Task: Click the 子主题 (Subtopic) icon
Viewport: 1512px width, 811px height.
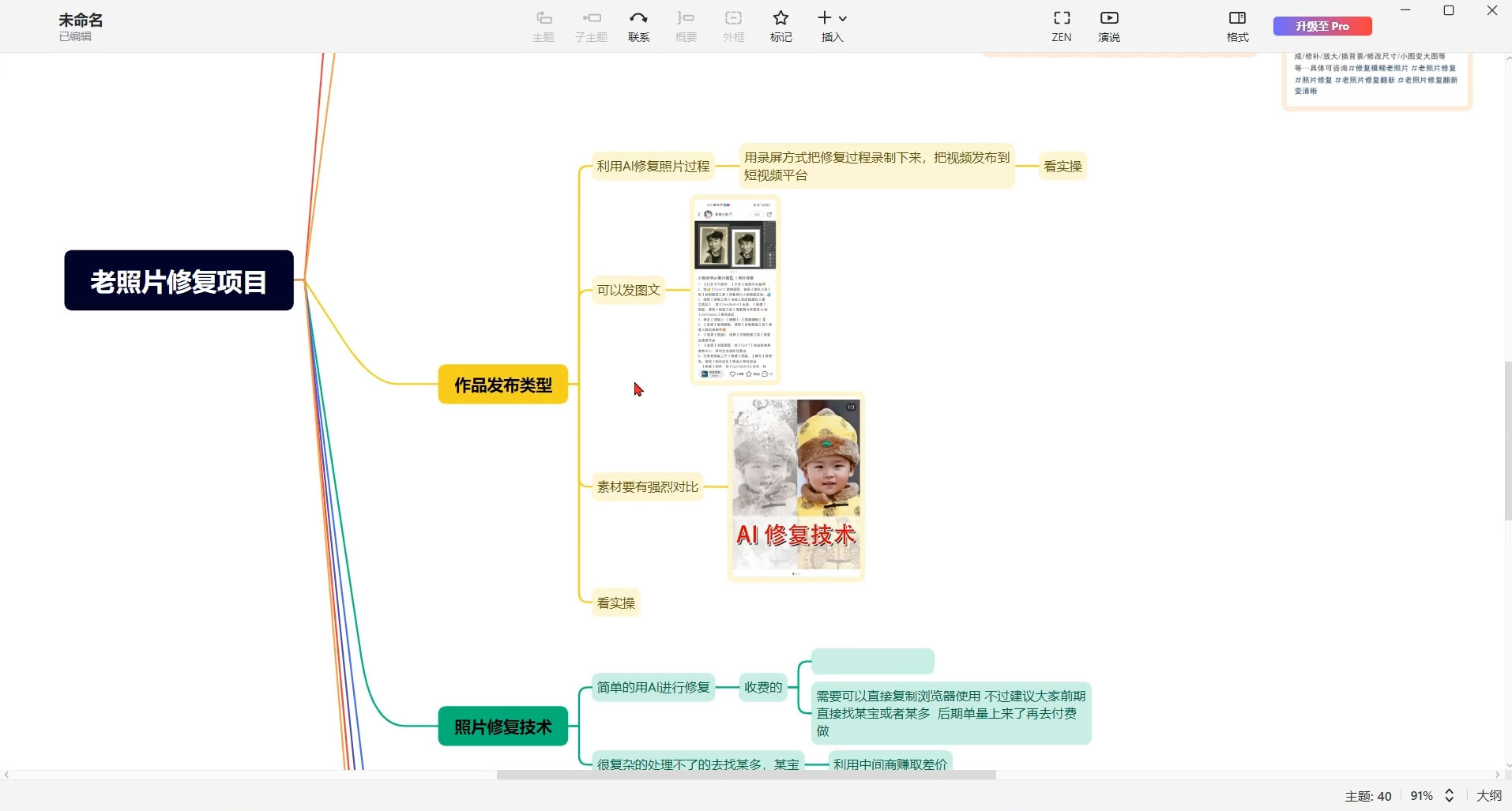Action: pyautogui.click(x=591, y=25)
